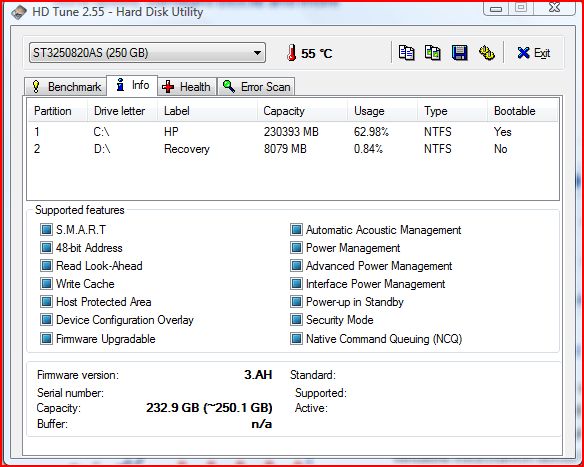Toggle the Native Command Queuing (NCQ) checkbox
The image size is (584, 467).
[296, 339]
